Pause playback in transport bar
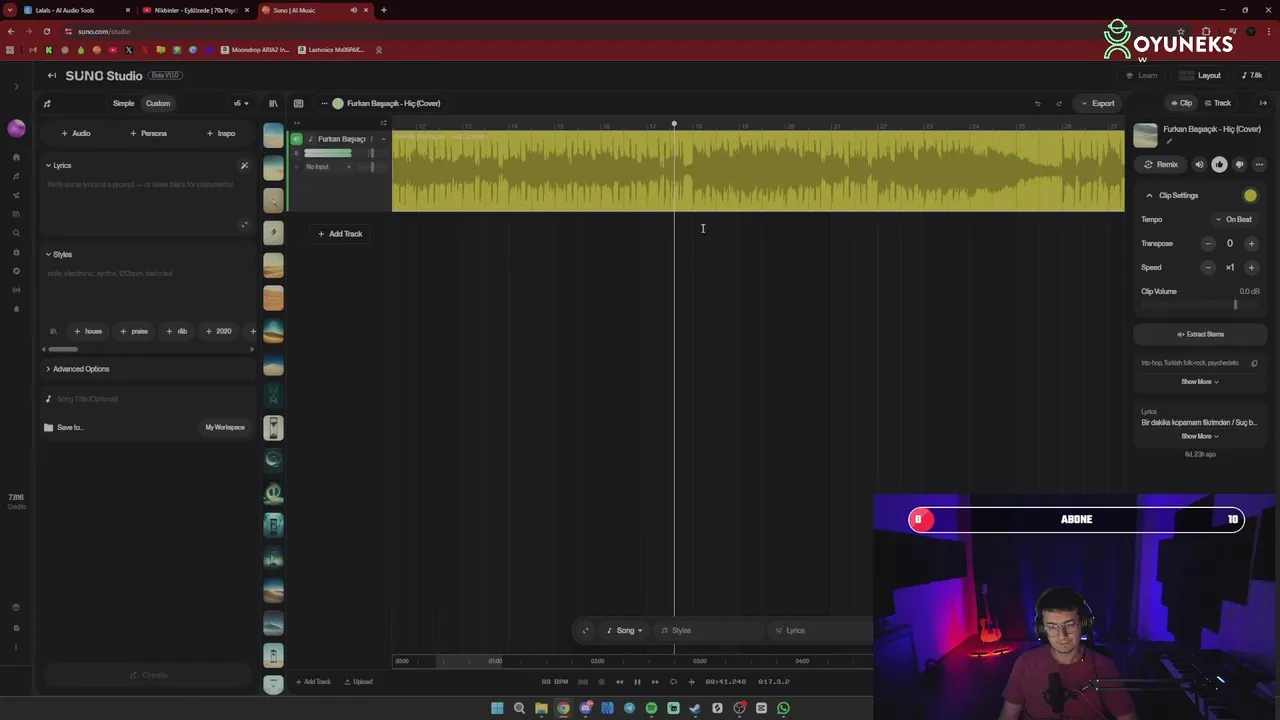 637,682
